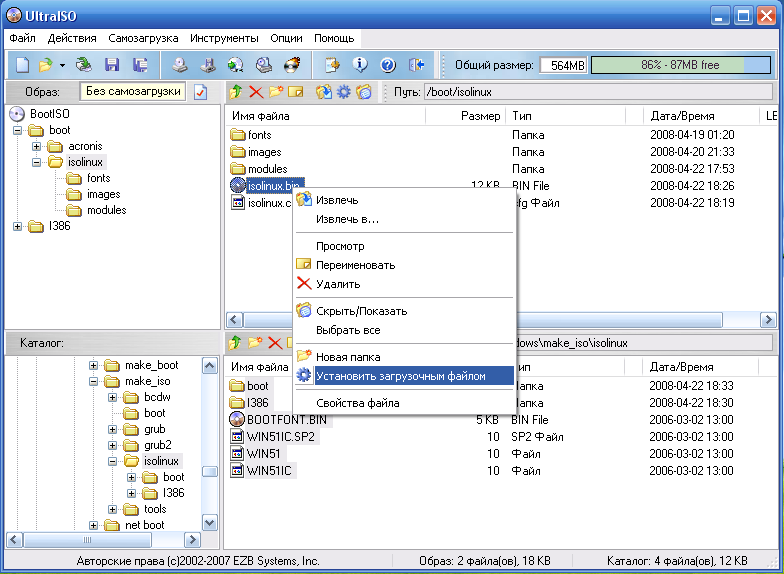Click the Info toolbar icon
Viewport: 784px width, 574px height.
coord(360,65)
